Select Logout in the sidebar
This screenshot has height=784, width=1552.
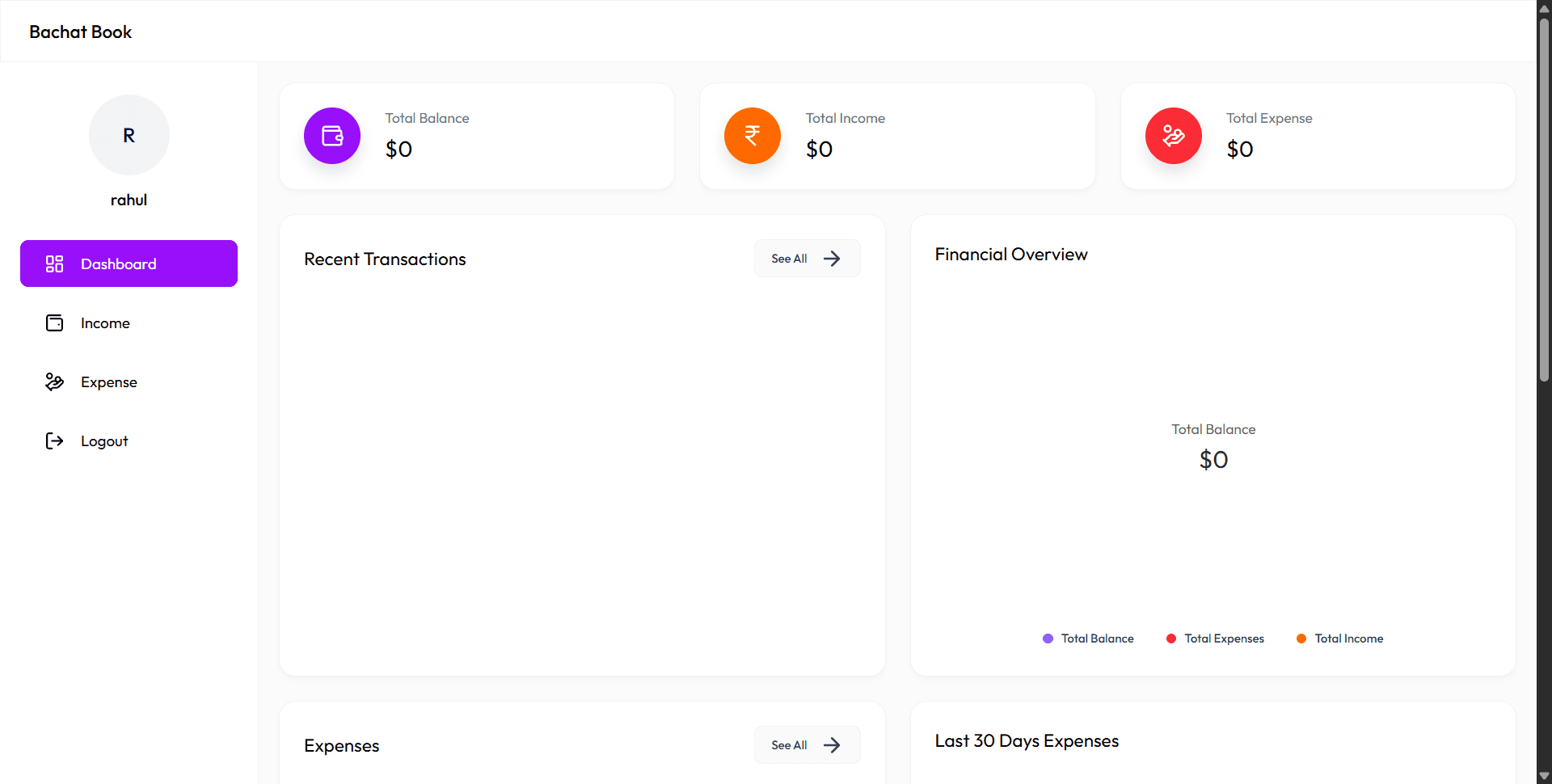point(129,440)
